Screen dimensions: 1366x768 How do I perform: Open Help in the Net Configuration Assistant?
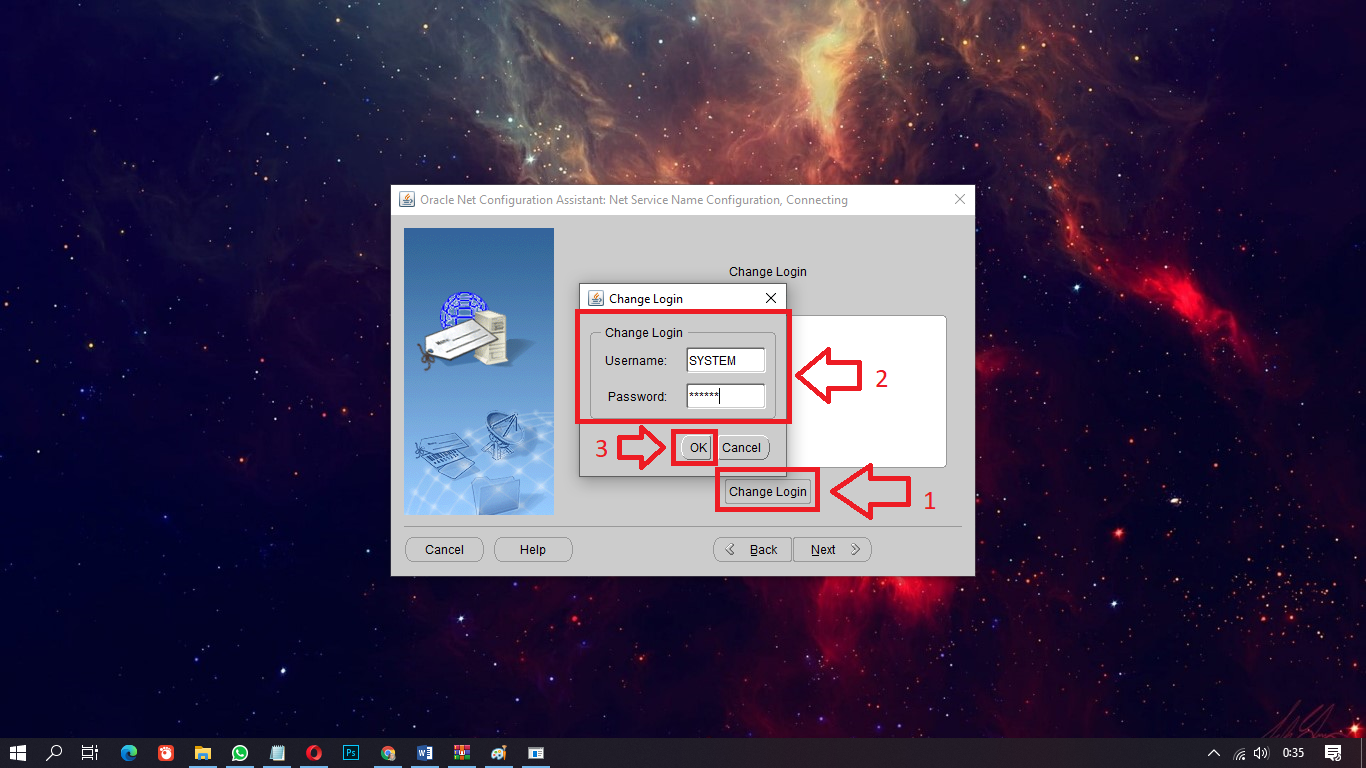tap(533, 550)
